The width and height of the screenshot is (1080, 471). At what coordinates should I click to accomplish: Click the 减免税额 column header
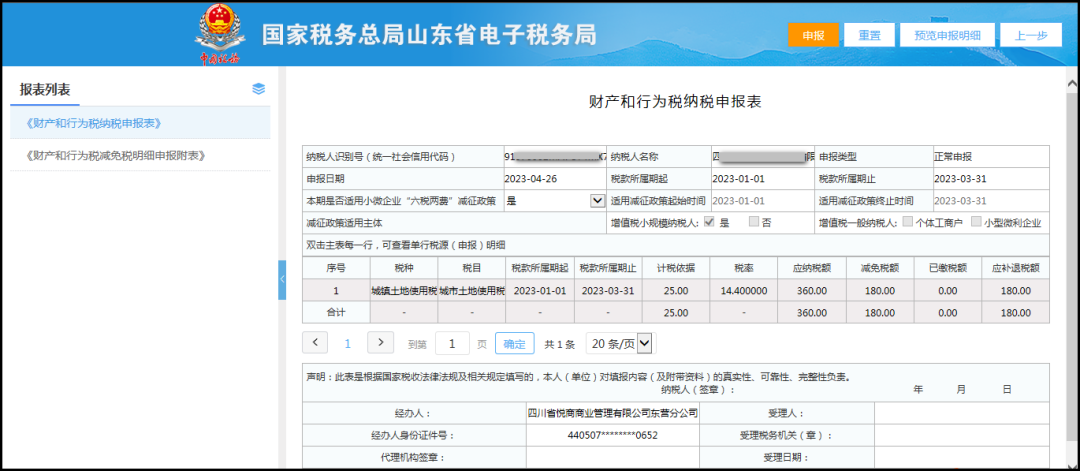879,268
